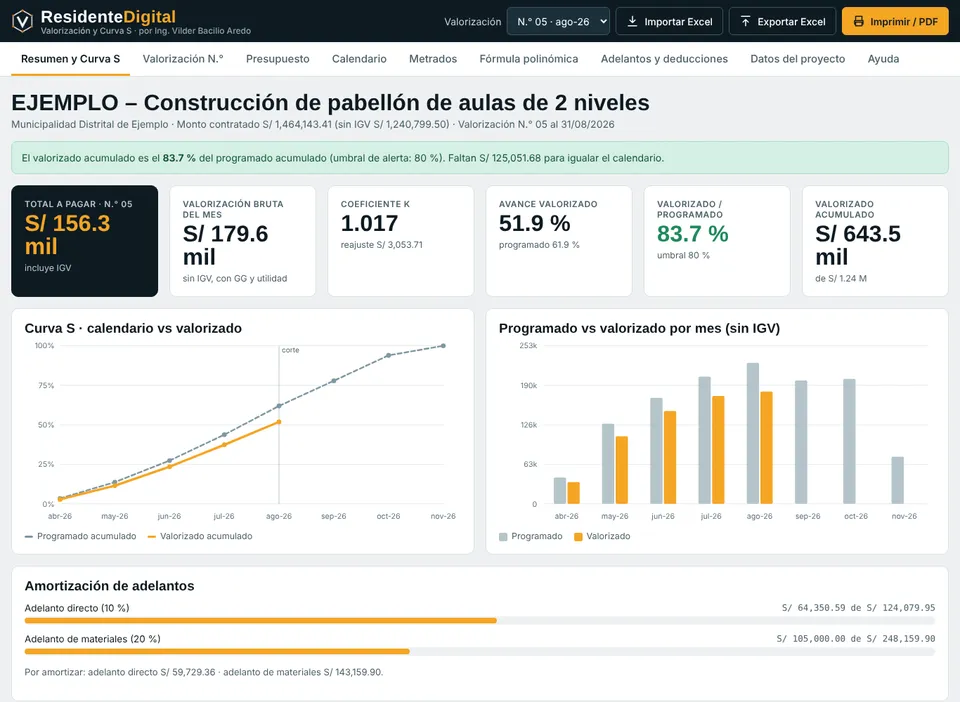Viewport: 960px width, 702px height.
Task: Click the amount S/ 64,350.59 de S/ 124,079.95
Action: click(x=858, y=608)
